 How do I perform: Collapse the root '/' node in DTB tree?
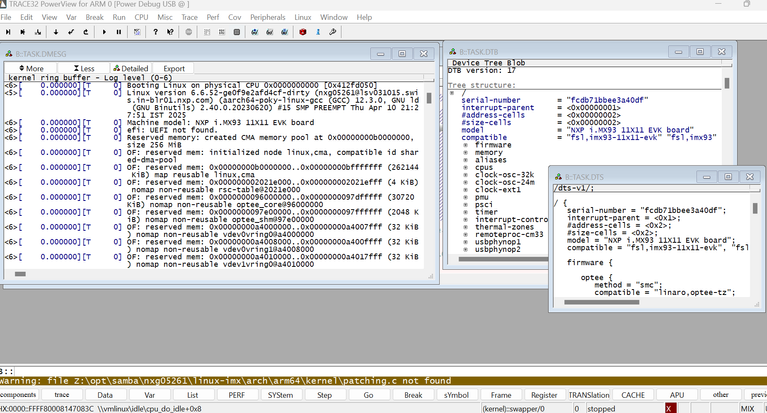click(452, 92)
